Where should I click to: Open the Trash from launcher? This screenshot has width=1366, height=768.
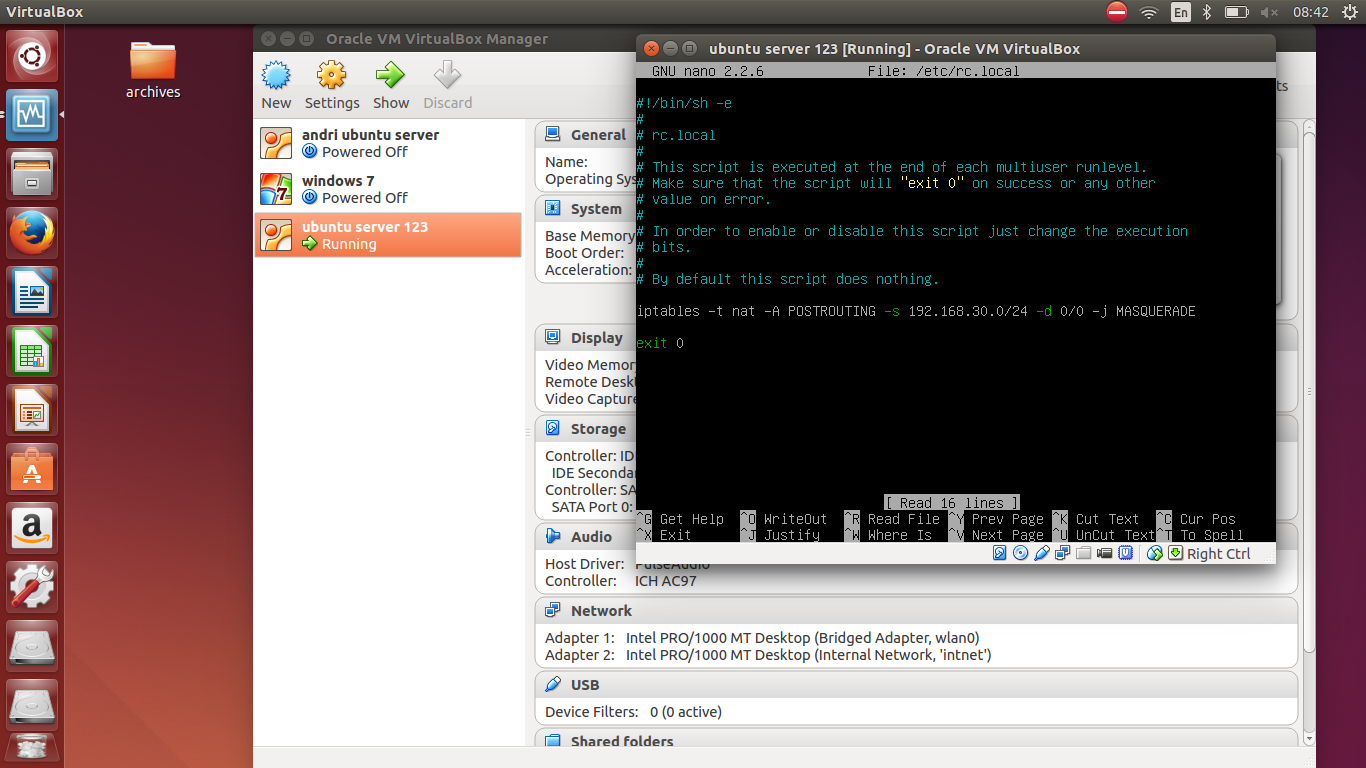tap(32, 749)
